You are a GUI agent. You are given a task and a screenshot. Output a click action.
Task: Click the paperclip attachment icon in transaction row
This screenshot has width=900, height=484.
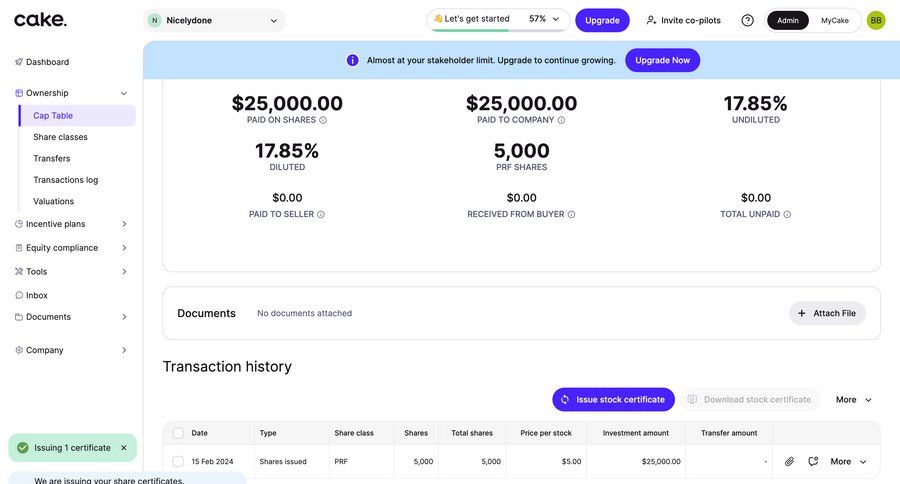pyautogui.click(x=789, y=461)
